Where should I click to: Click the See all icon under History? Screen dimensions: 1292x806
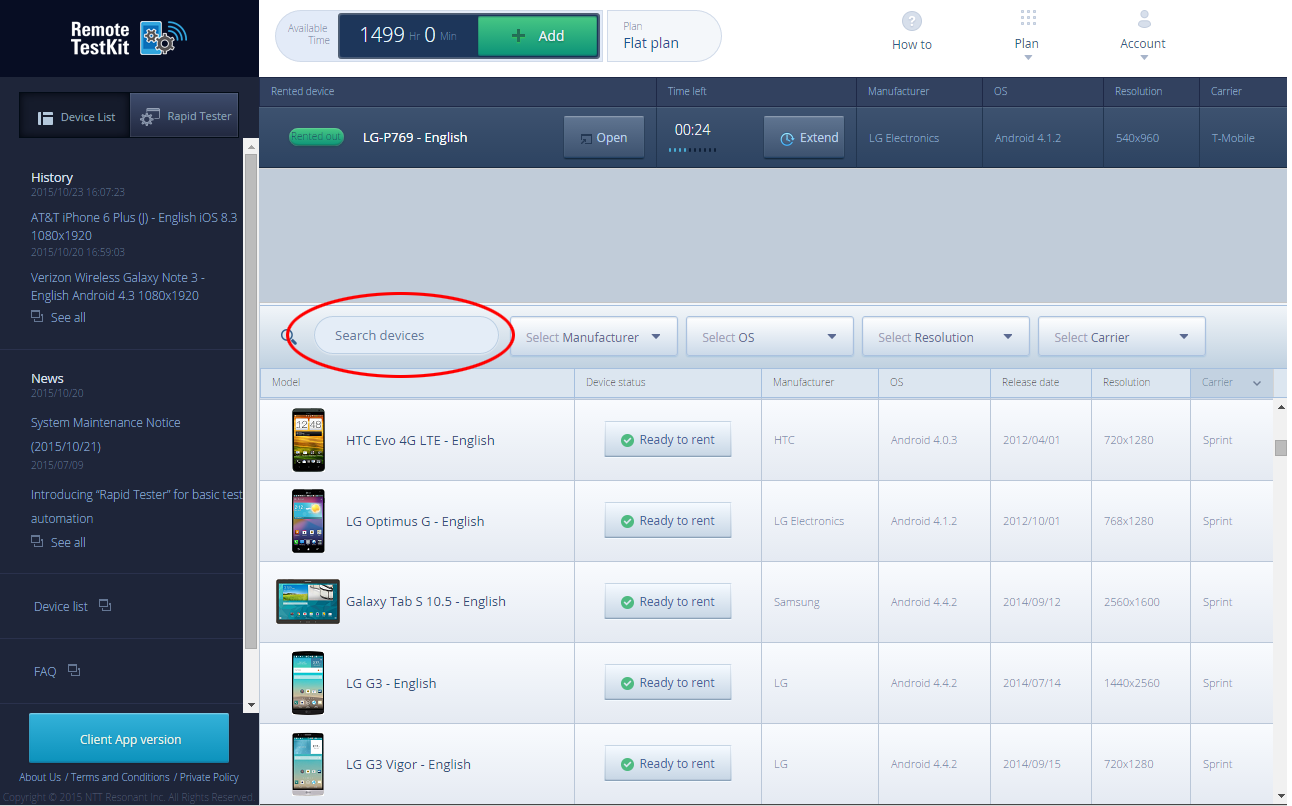point(37,317)
